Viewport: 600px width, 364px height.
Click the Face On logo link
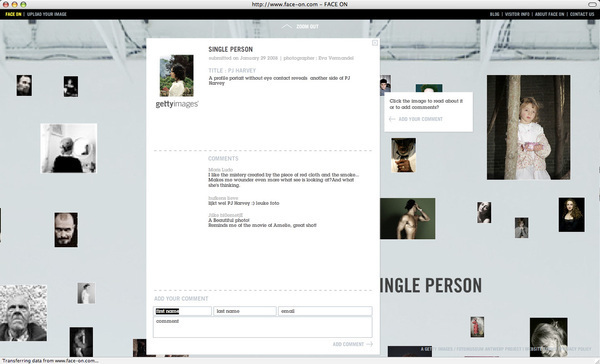[13, 14]
